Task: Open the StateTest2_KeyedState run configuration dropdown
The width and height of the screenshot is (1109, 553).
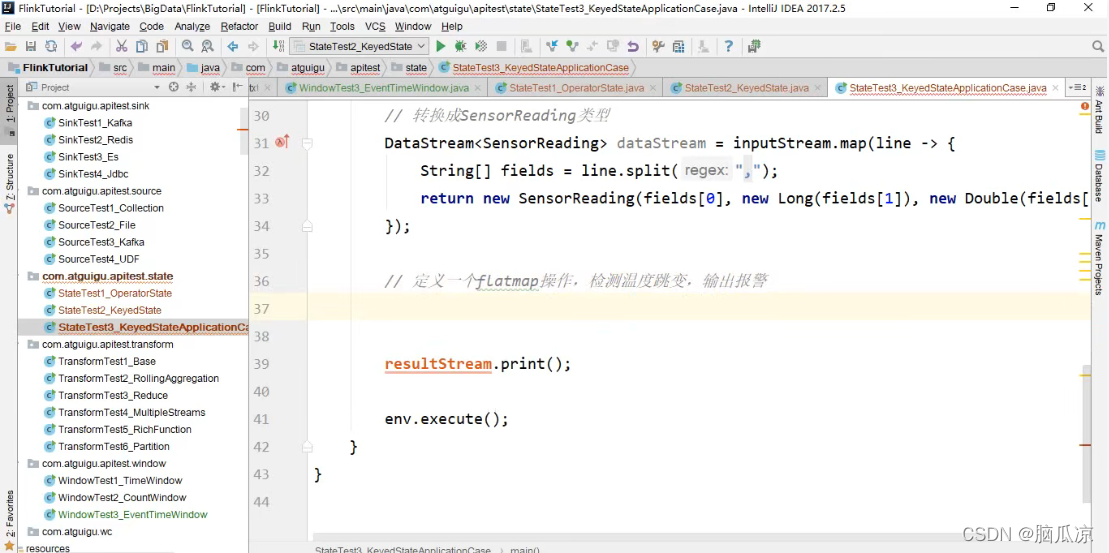Action: (x=359, y=46)
